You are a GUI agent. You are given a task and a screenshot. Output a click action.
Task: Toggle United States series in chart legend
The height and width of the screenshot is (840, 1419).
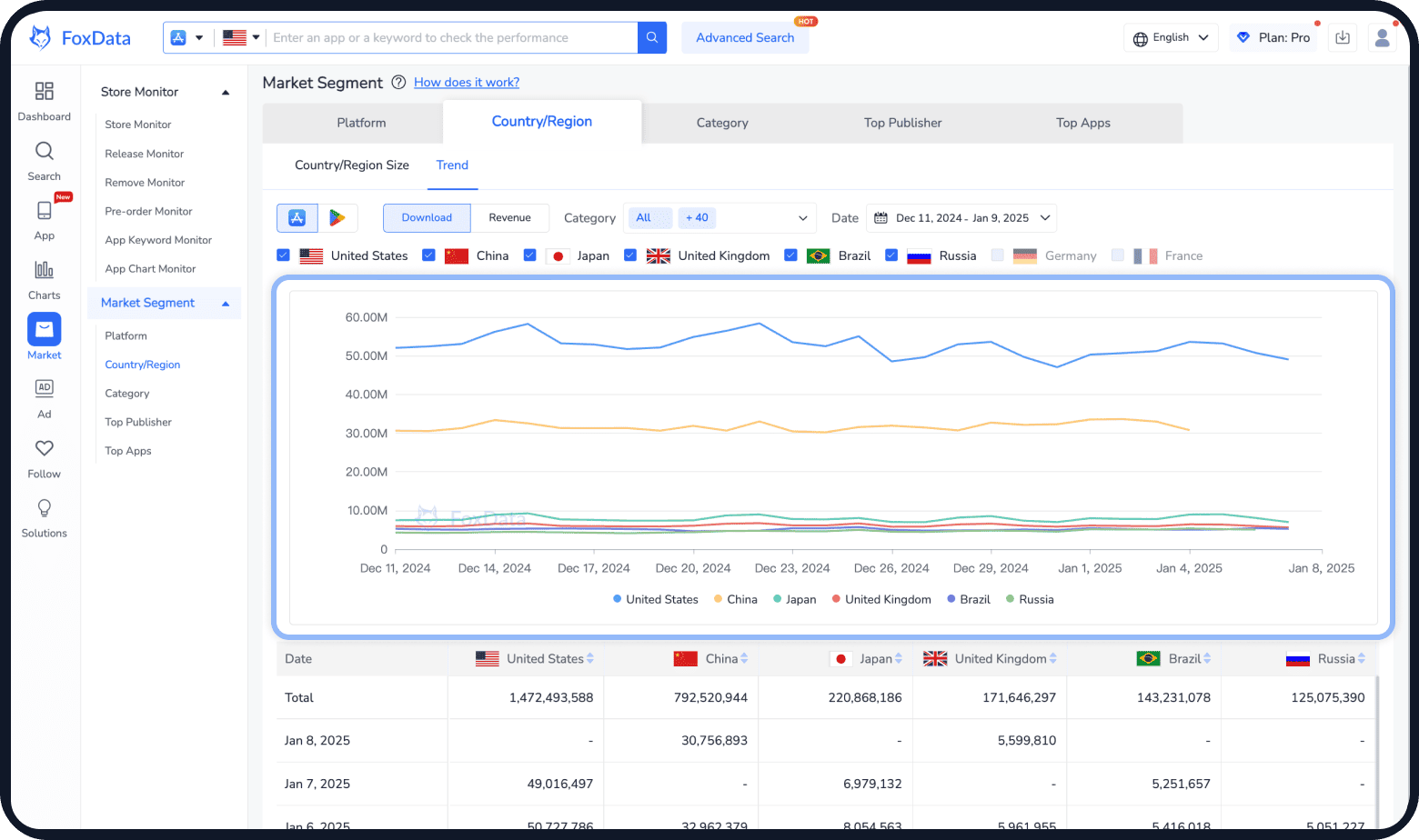click(655, 599)
